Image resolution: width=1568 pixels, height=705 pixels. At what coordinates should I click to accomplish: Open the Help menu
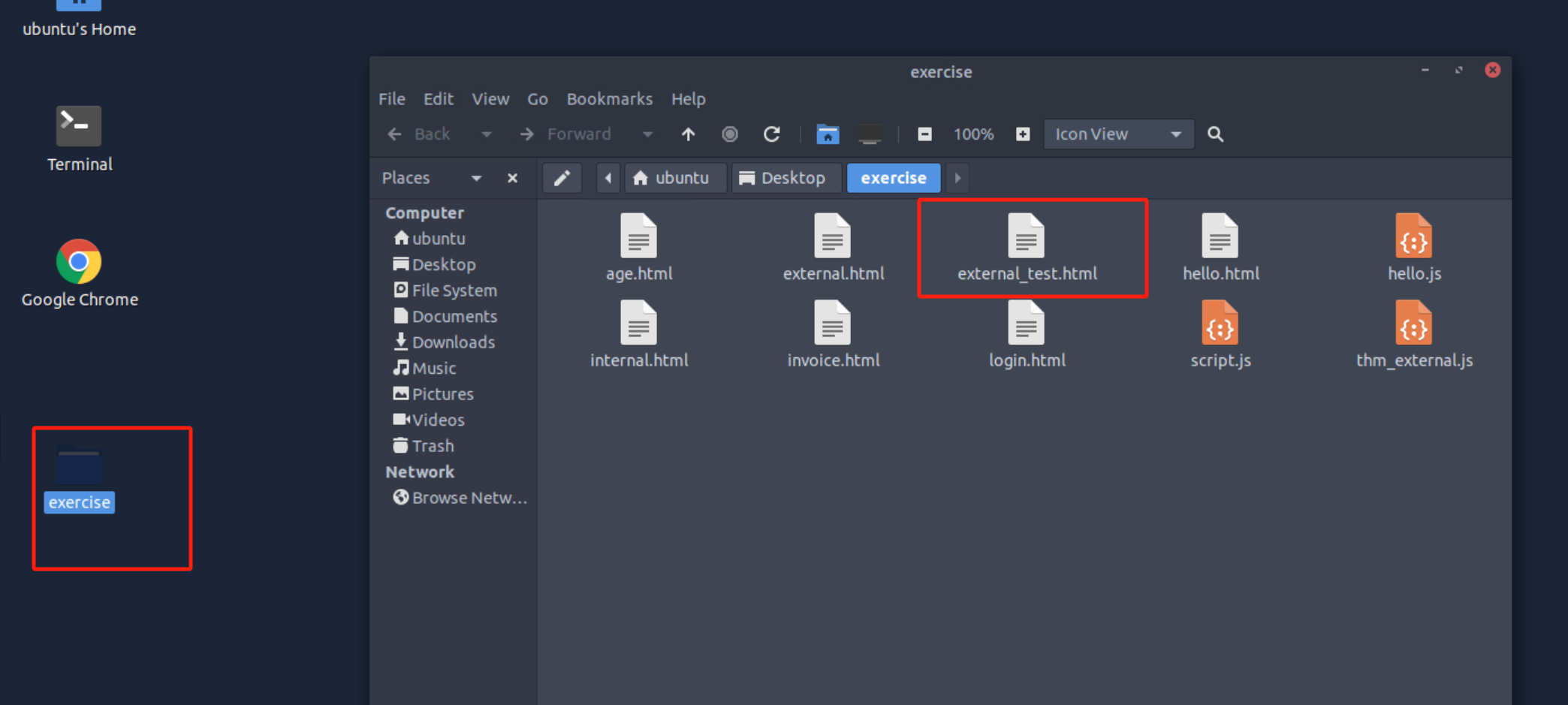[x=688, y=99]
